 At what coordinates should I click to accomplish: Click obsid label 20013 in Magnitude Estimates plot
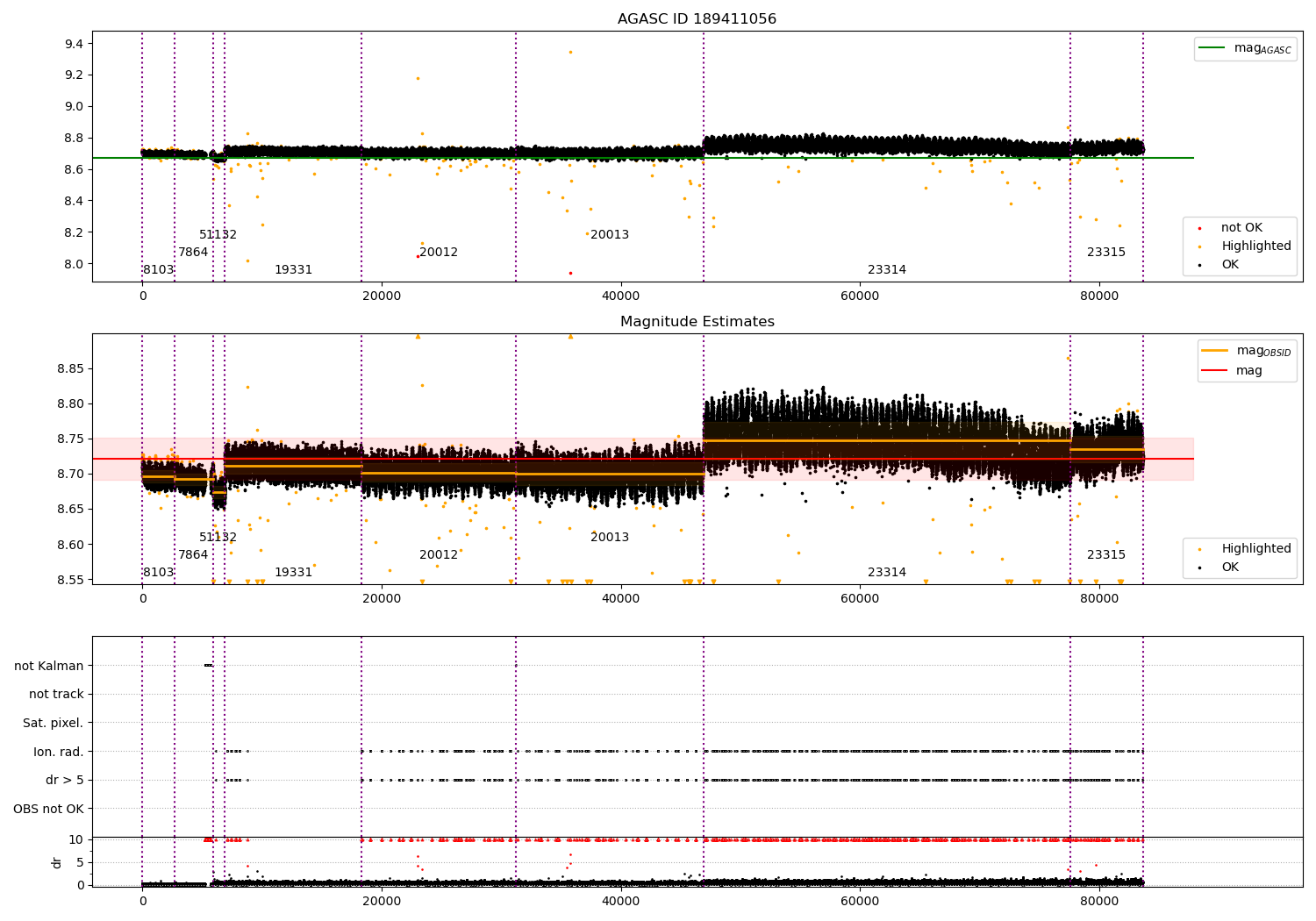click(x=610, y=538)
